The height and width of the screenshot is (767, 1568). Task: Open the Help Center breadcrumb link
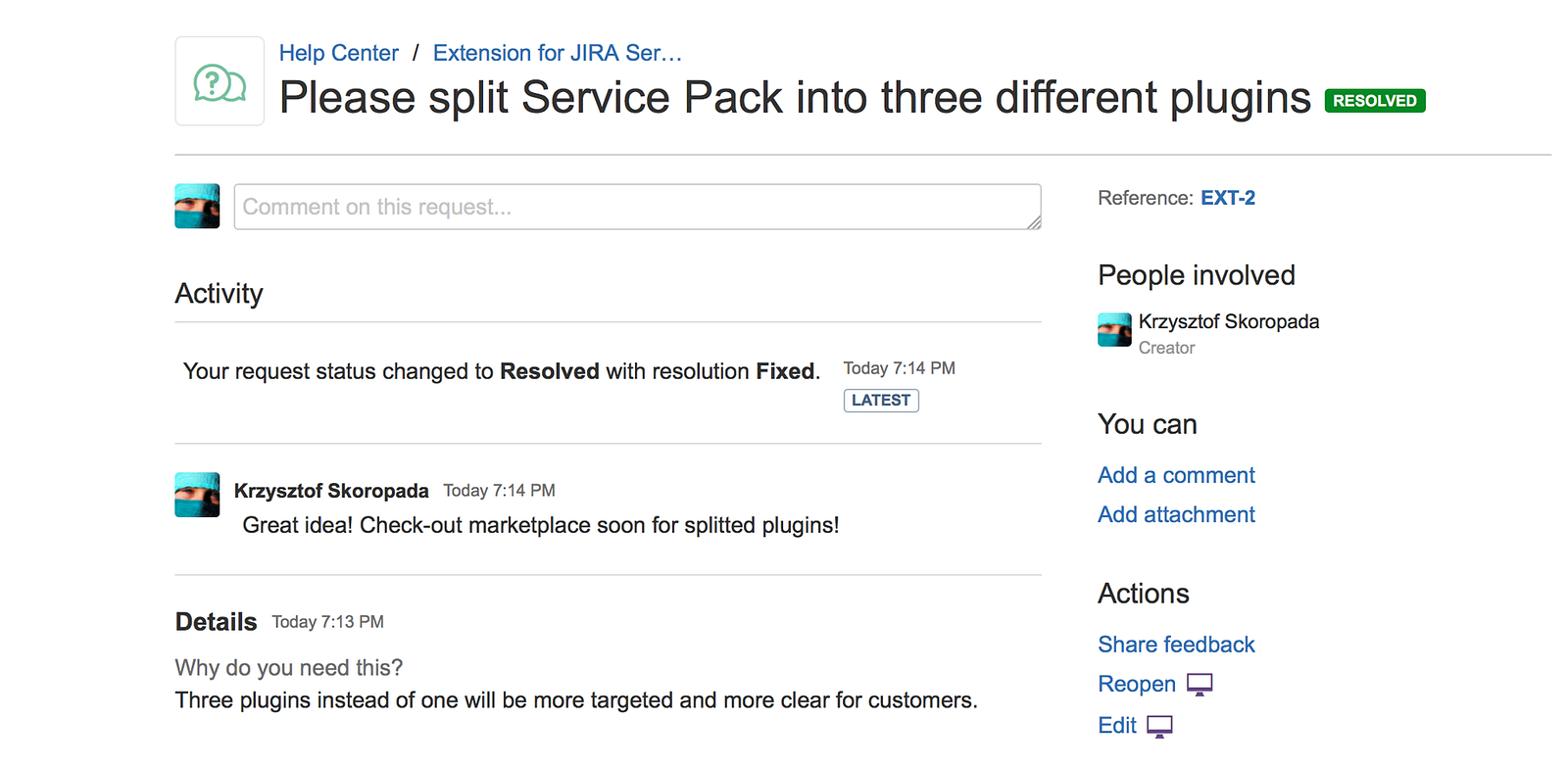338,53
